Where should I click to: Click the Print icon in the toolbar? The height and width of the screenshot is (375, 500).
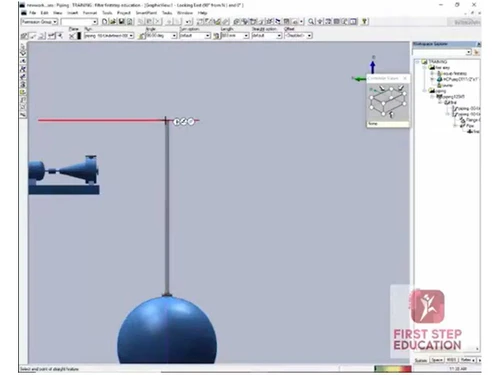(130, 22)
